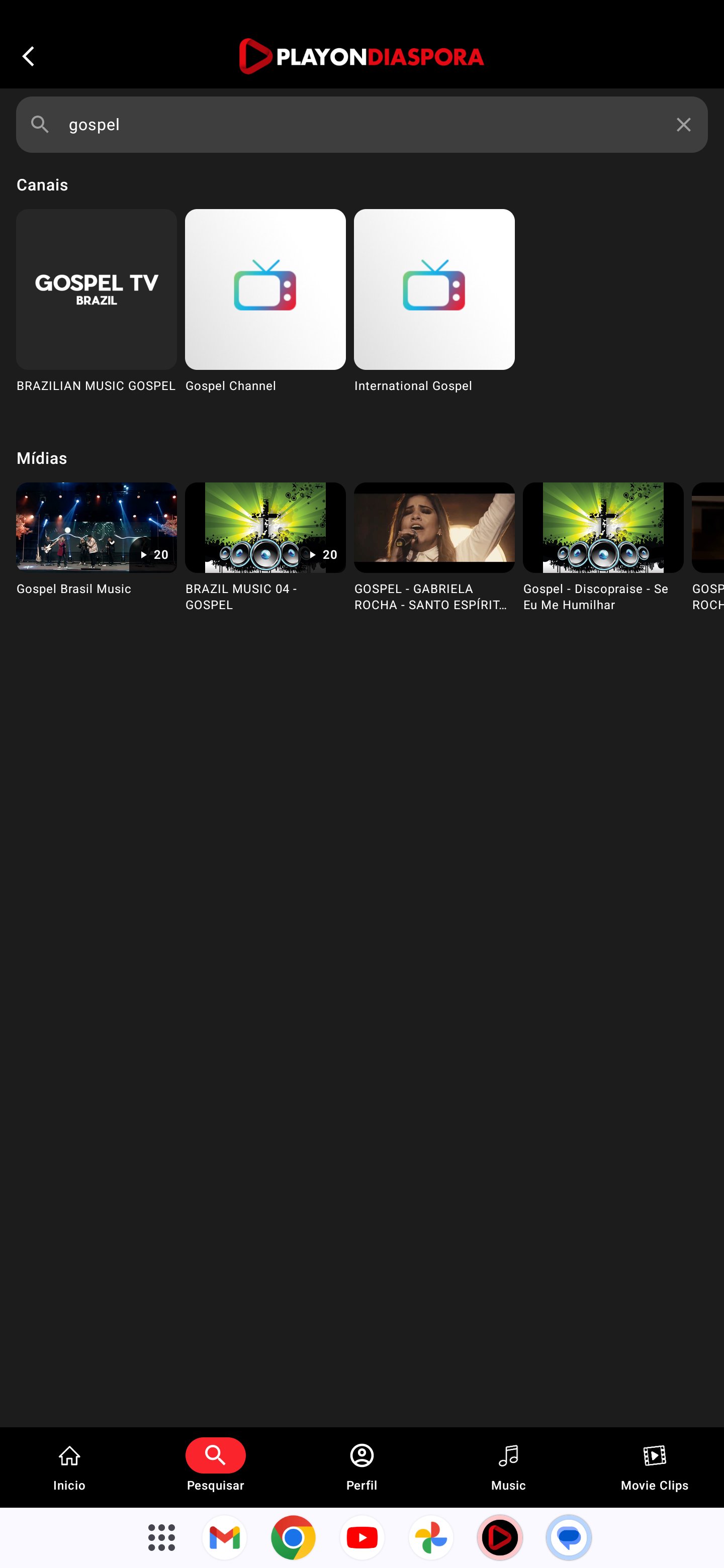724x1568 pixels.
Task: Play the Gospel Brasil Music playlist thumbnail
Action: [97, 527]
